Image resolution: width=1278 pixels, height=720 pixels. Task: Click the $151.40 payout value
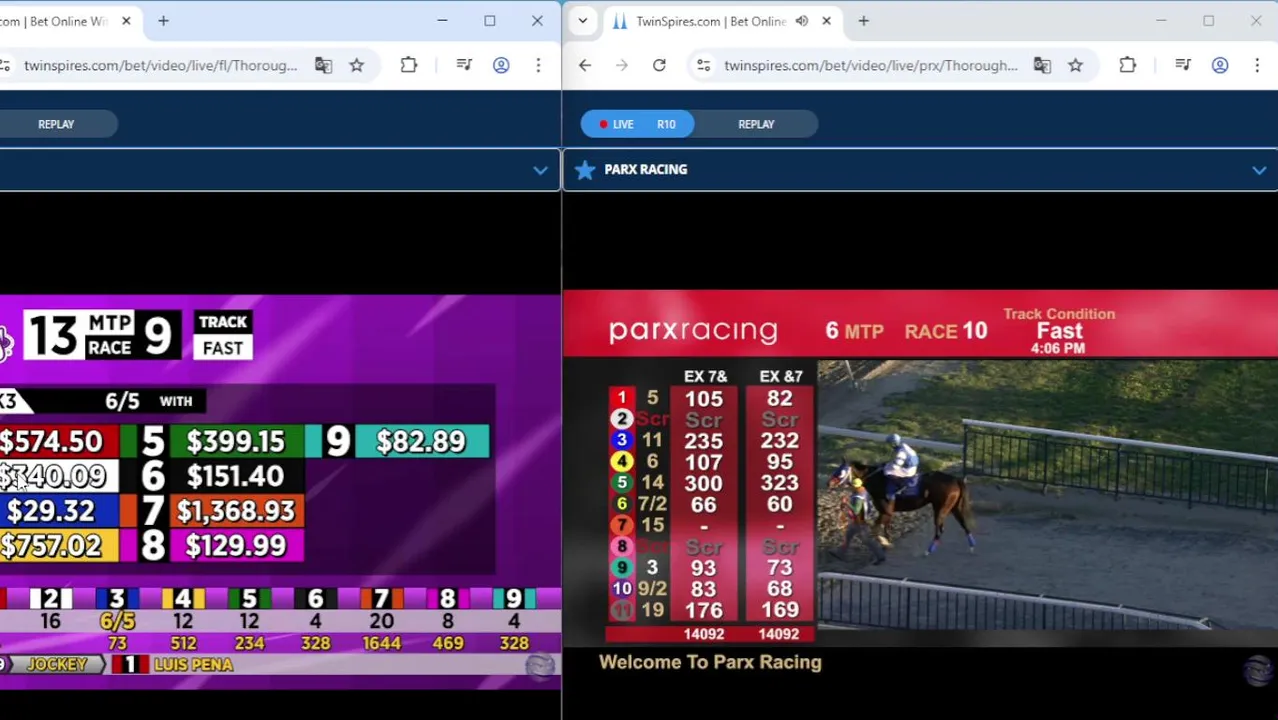(x=236, y=476)
